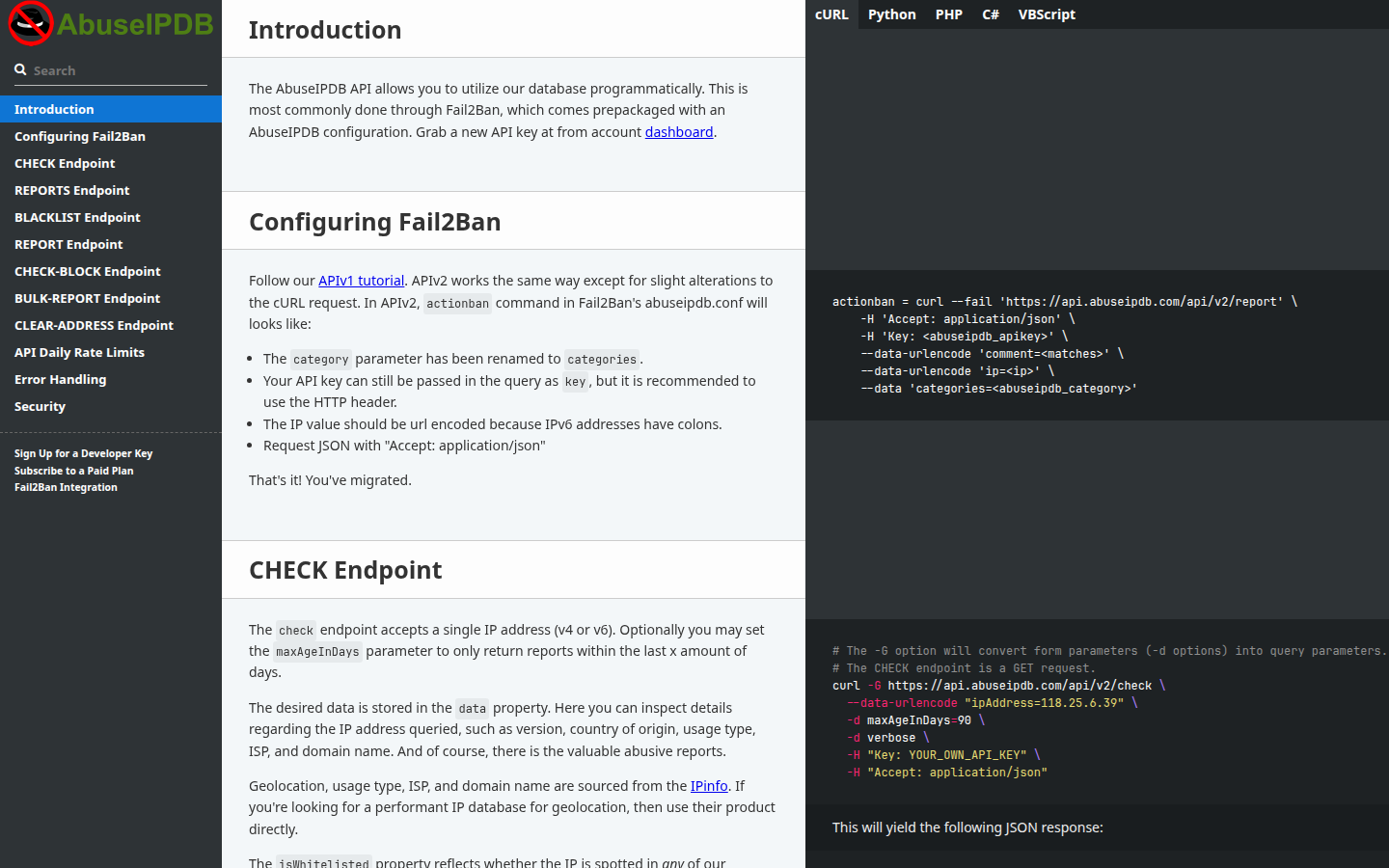The height and width of the screenshot is (868, 1389).
Task: Click the actionban curl code line
Action: (x=1065, y=302)
